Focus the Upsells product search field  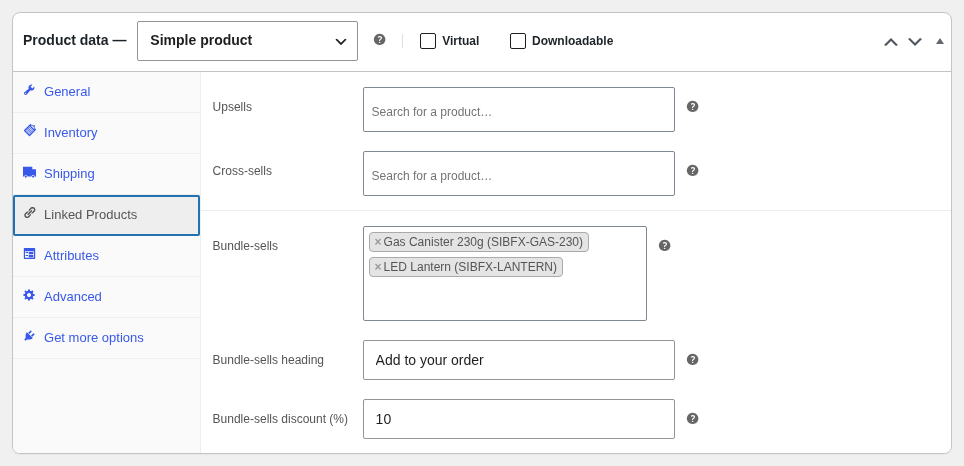pos(518,109)
